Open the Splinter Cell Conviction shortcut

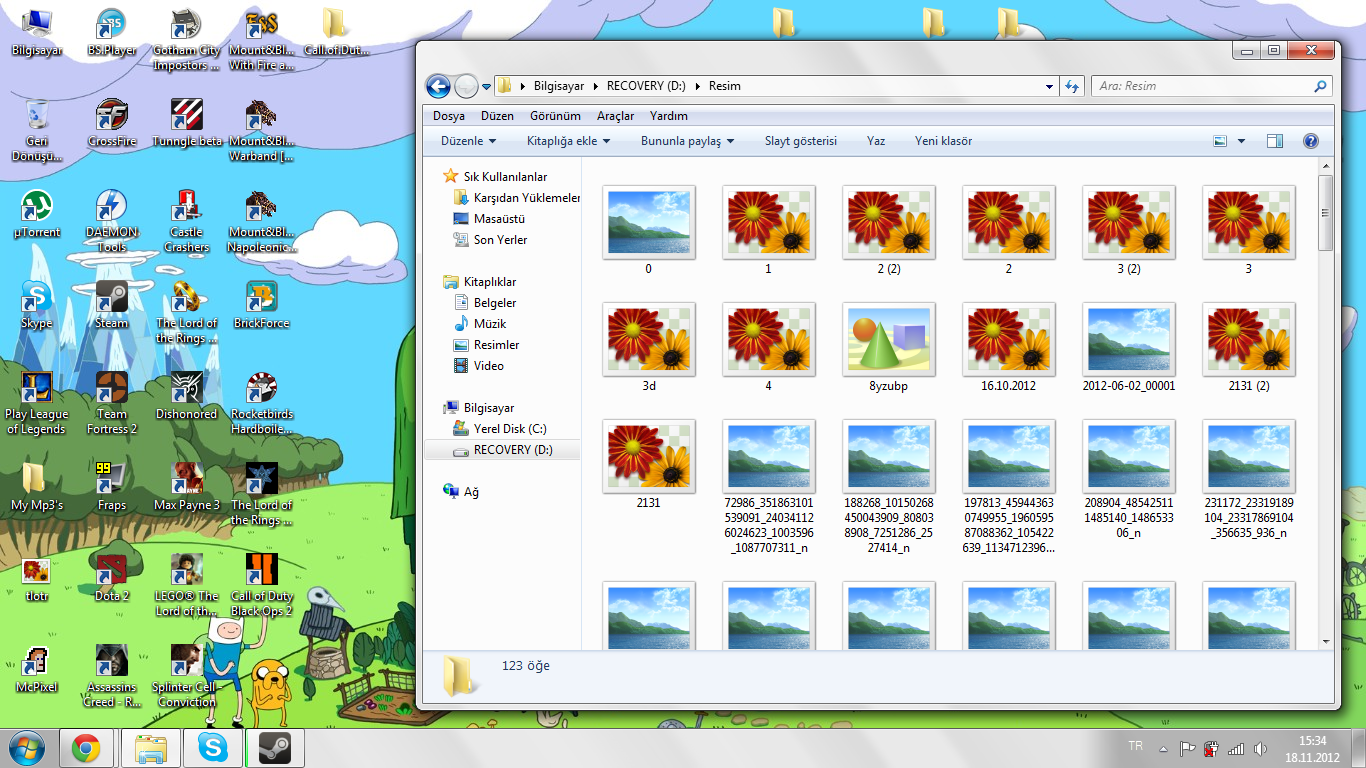tap(187, 677)
